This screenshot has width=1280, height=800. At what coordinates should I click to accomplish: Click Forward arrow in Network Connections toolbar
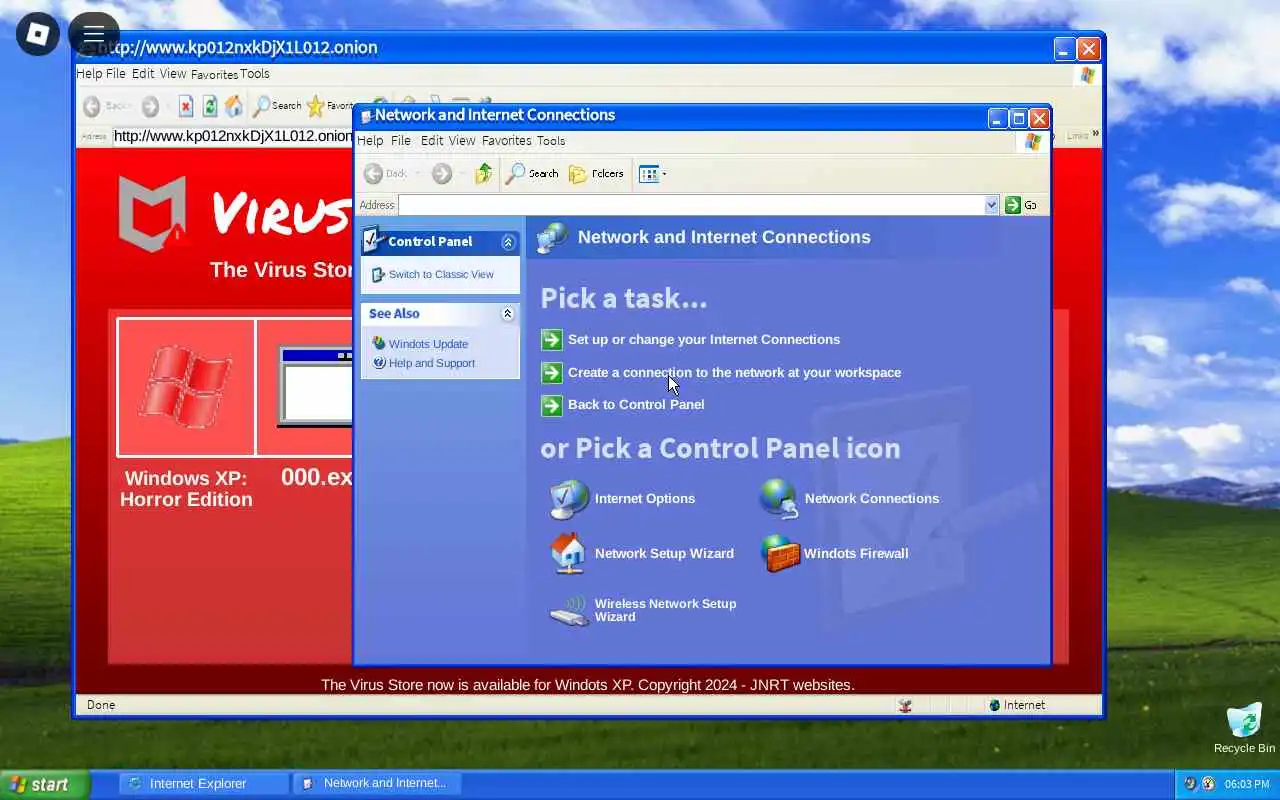coord(442,174)
